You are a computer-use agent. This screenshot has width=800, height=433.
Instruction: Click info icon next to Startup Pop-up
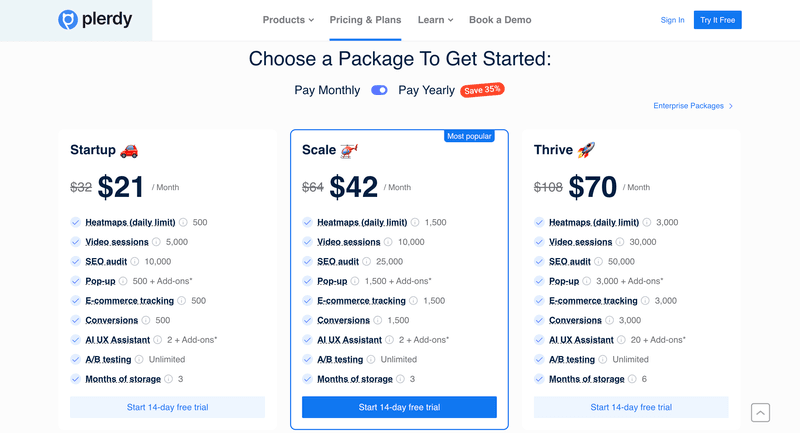point(123,281)
